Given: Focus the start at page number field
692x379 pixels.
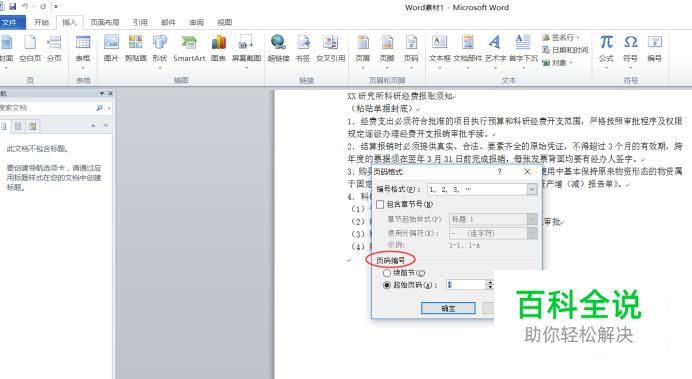Looking at the screenshot, I should tap(466, 285).
